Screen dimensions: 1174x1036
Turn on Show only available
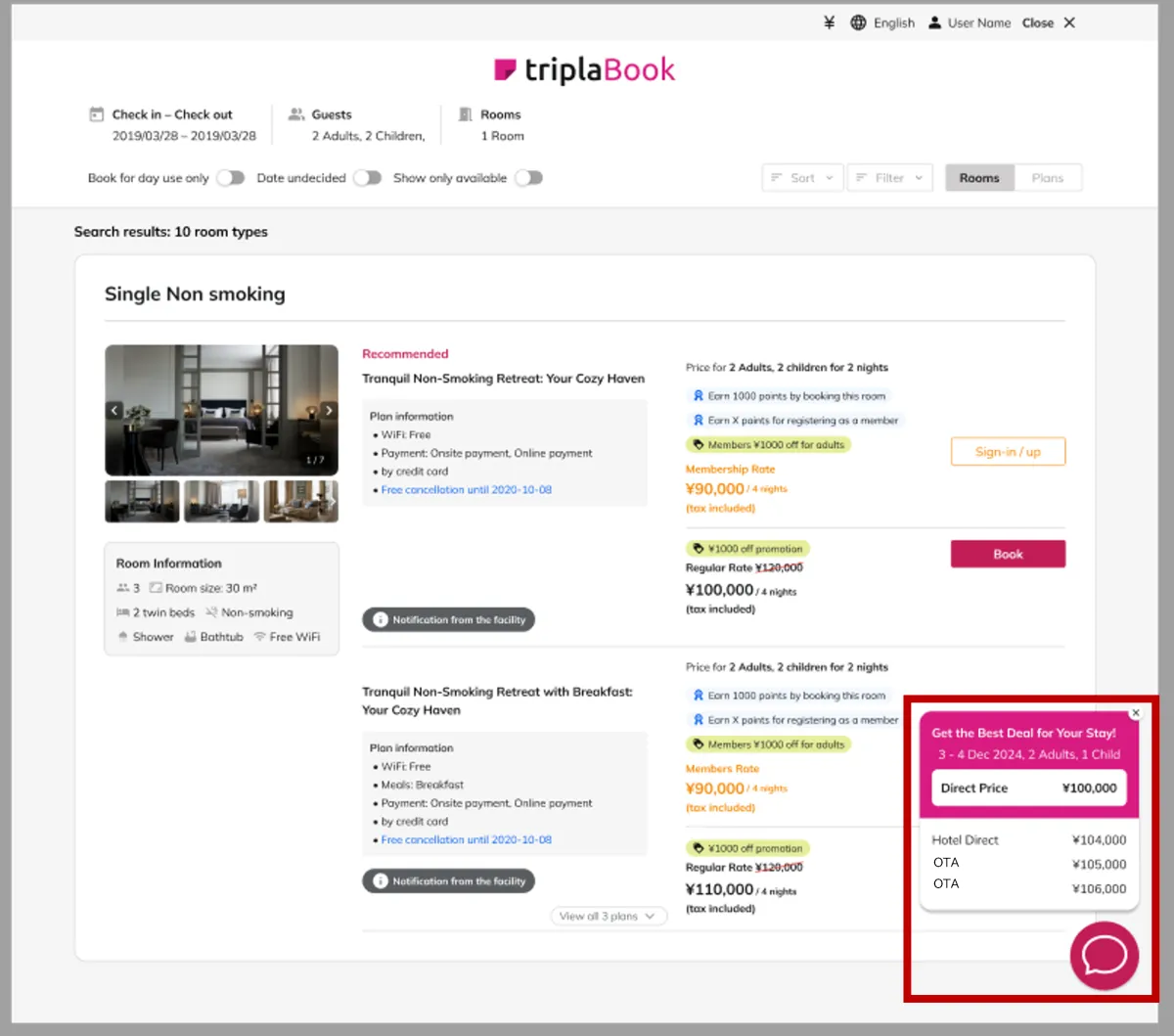(x=528, y=178)
